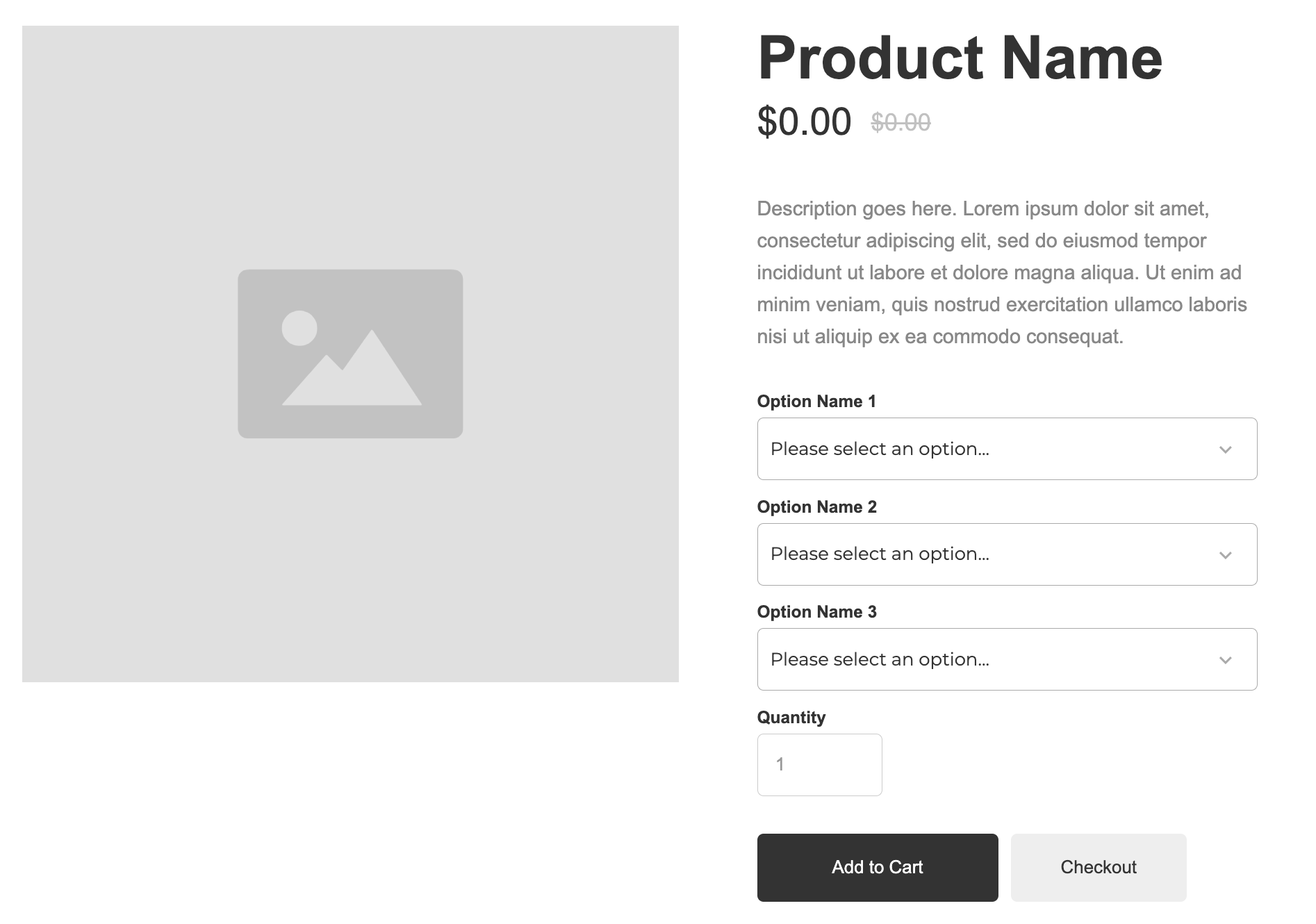Click the gray product image area
1316x924 pixels.
(350, 354)
